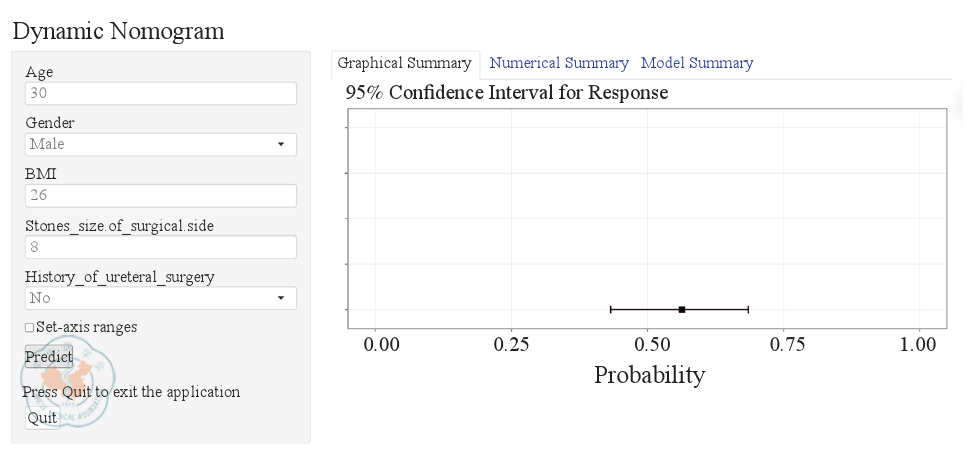Select the Model Summary tab

[x=697, y=63]
